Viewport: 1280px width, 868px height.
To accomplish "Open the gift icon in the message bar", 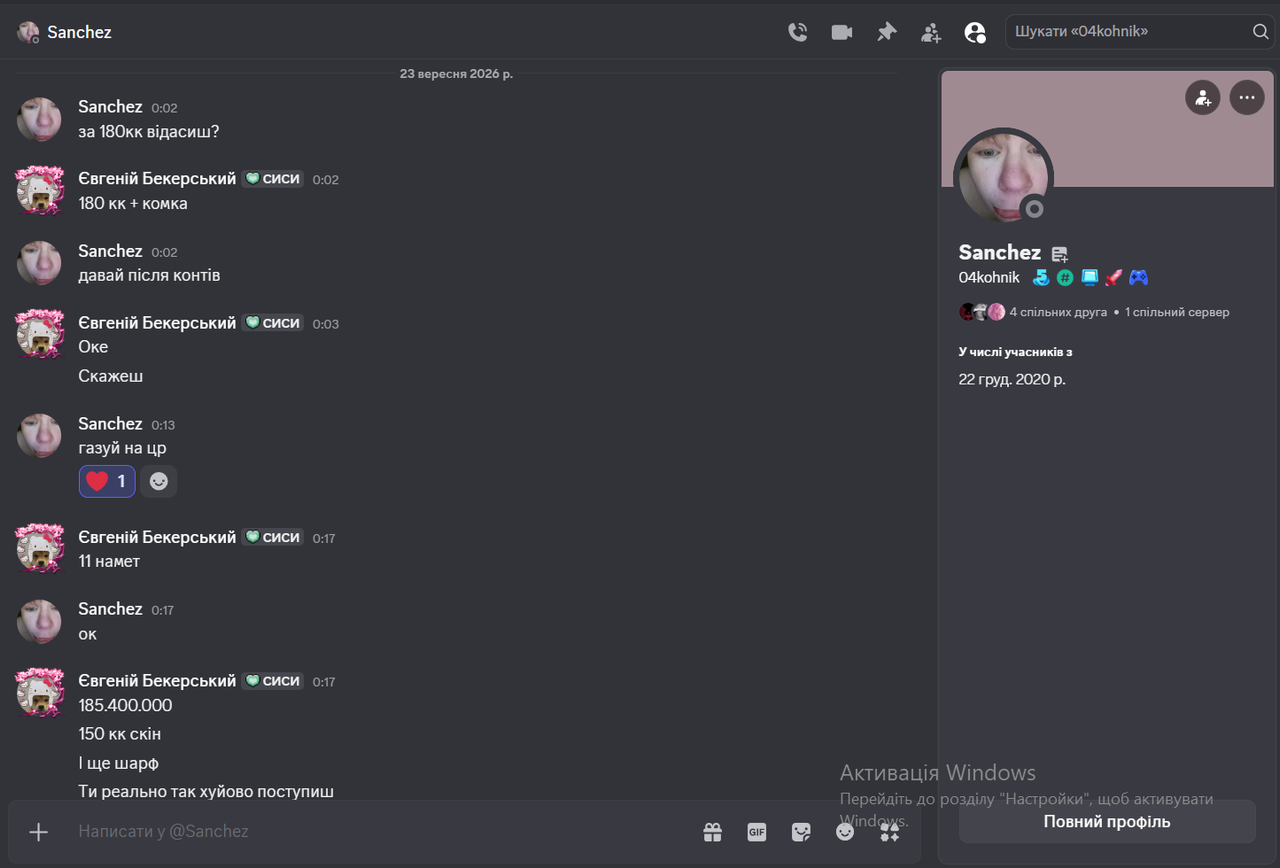I will pos(712,832).
